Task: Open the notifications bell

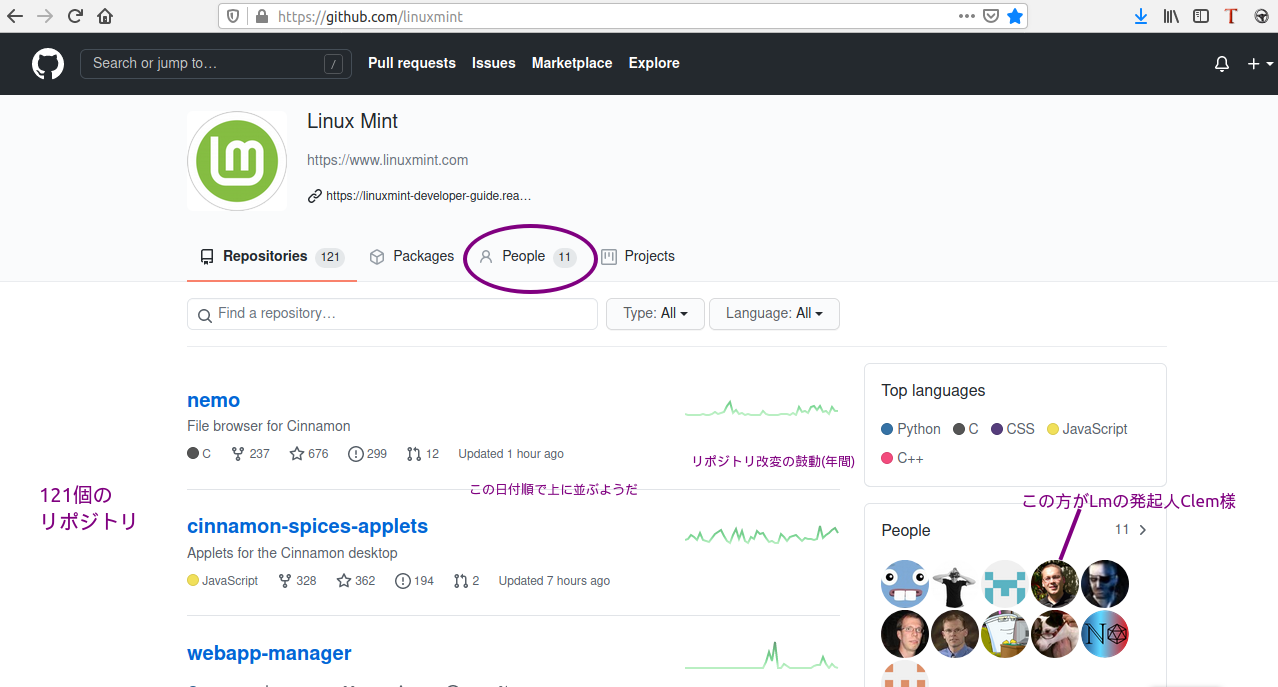Action: click(1221, 63)
